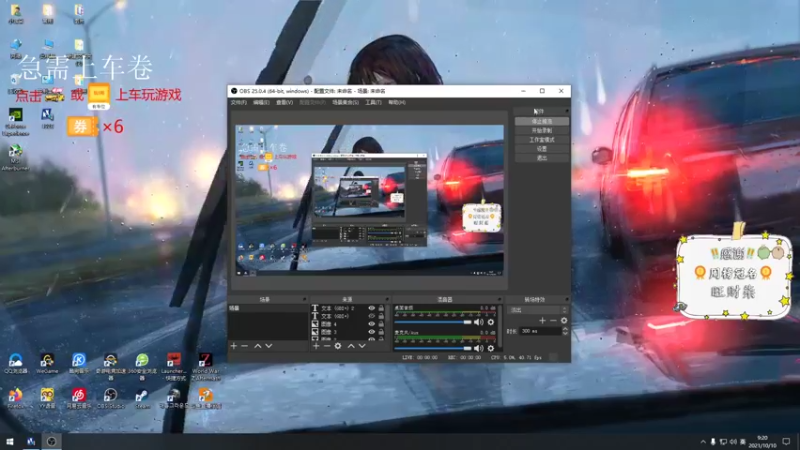Open the 工具(T) menu
This screenshot has height=450, width=800.
(373, 103)
